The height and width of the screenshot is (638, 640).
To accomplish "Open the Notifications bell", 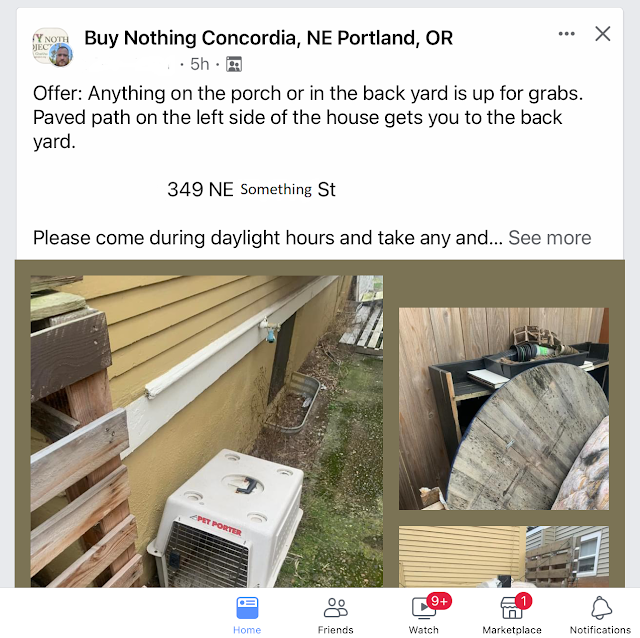I will (600, 615).
